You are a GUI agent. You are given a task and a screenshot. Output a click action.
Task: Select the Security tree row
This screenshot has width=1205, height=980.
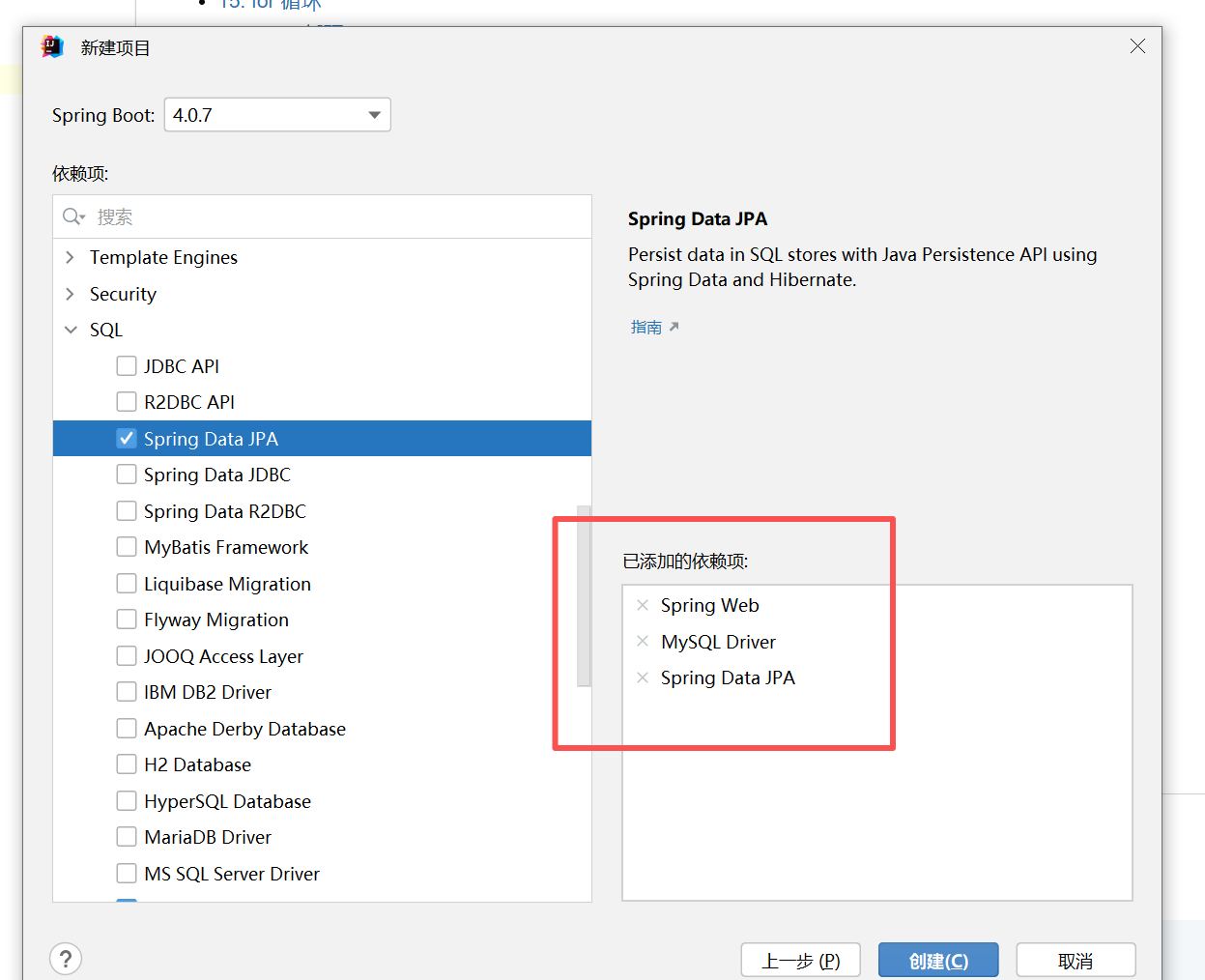tap(322, 294)
